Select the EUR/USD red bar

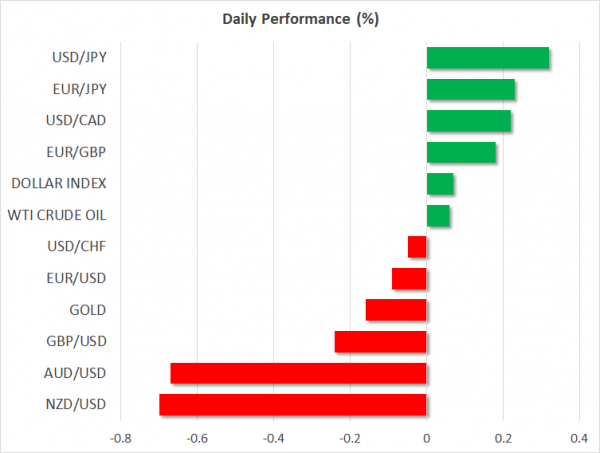pyautogui.click(x=409, y=278)
